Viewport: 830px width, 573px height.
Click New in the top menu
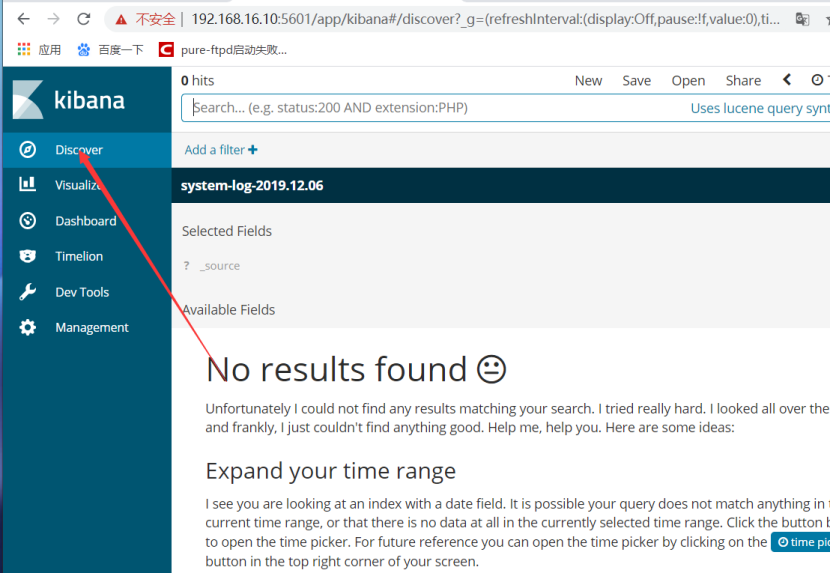(589, 80)
